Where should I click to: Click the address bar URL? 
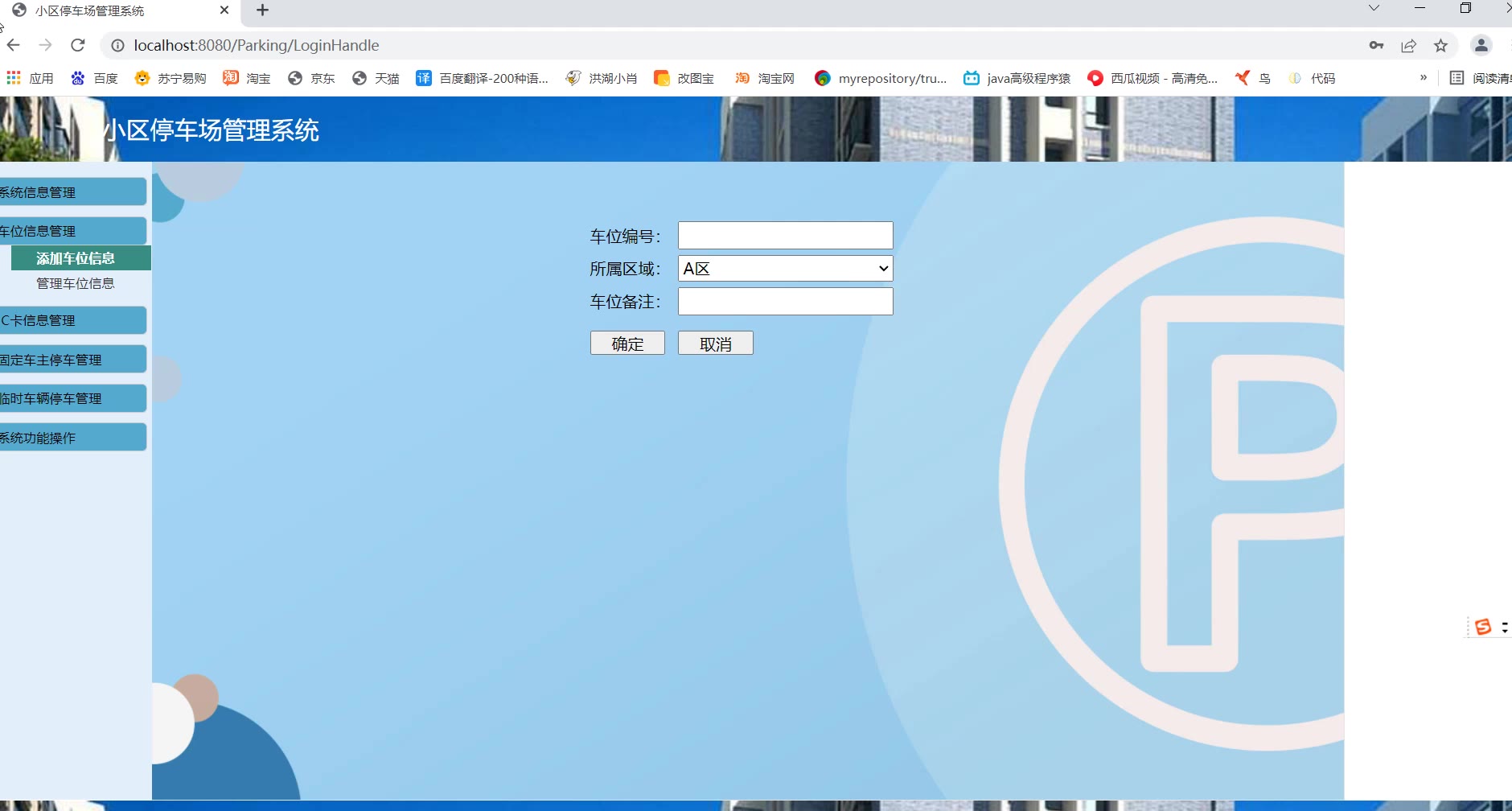(x=257, y=46)
